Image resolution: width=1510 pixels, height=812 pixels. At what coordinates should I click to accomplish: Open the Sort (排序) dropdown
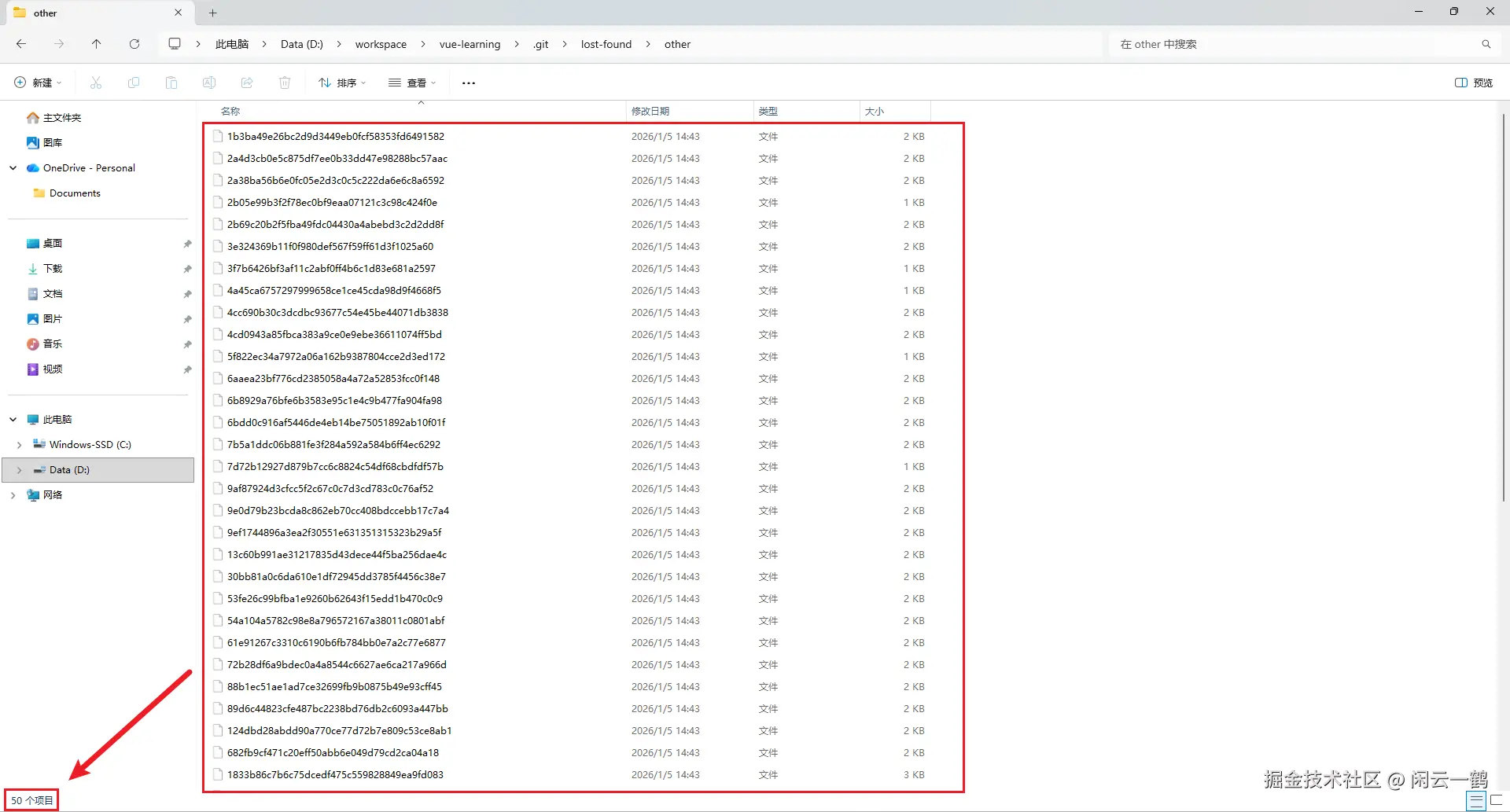pos(342,83)
